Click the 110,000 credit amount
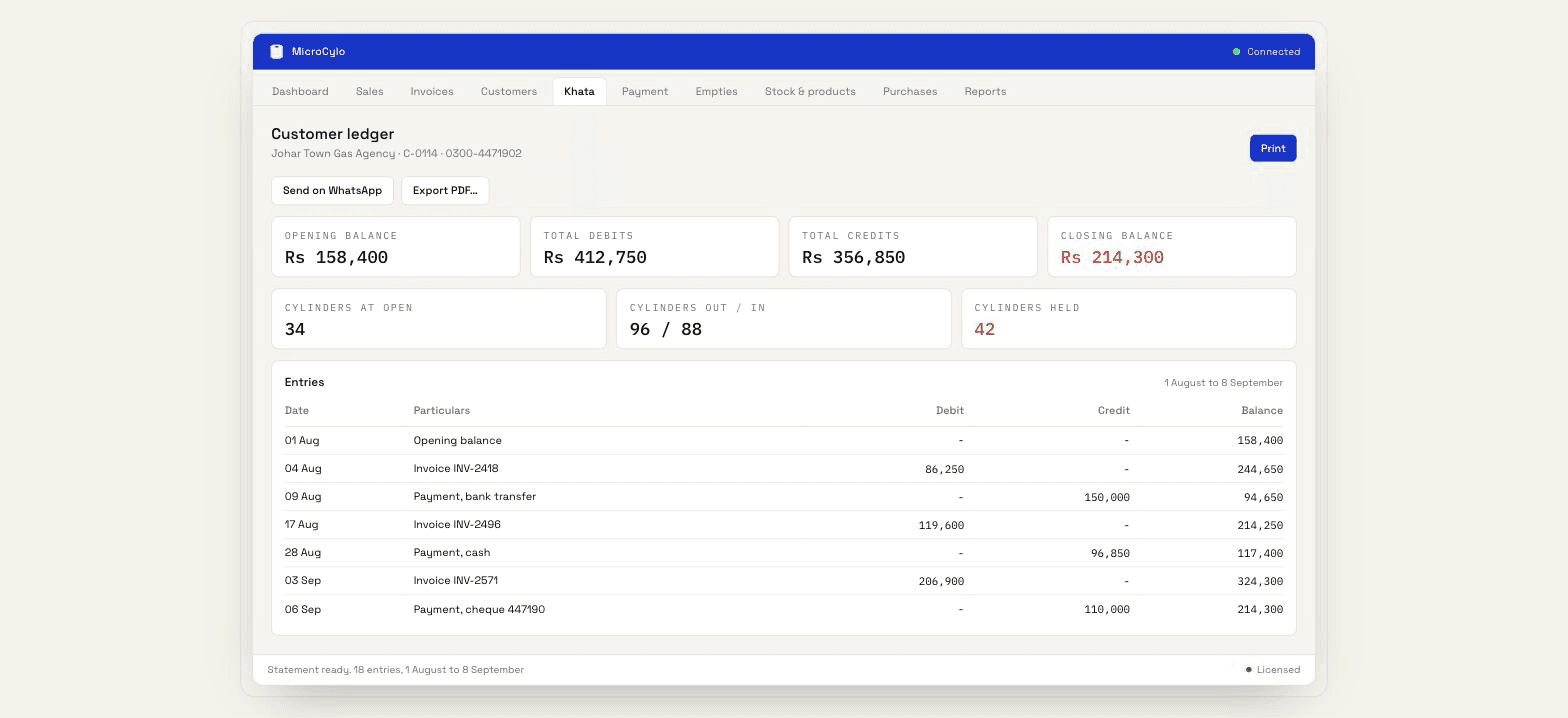The height and width of the screenshot is (718, 1568). [x=1107, y=609]
